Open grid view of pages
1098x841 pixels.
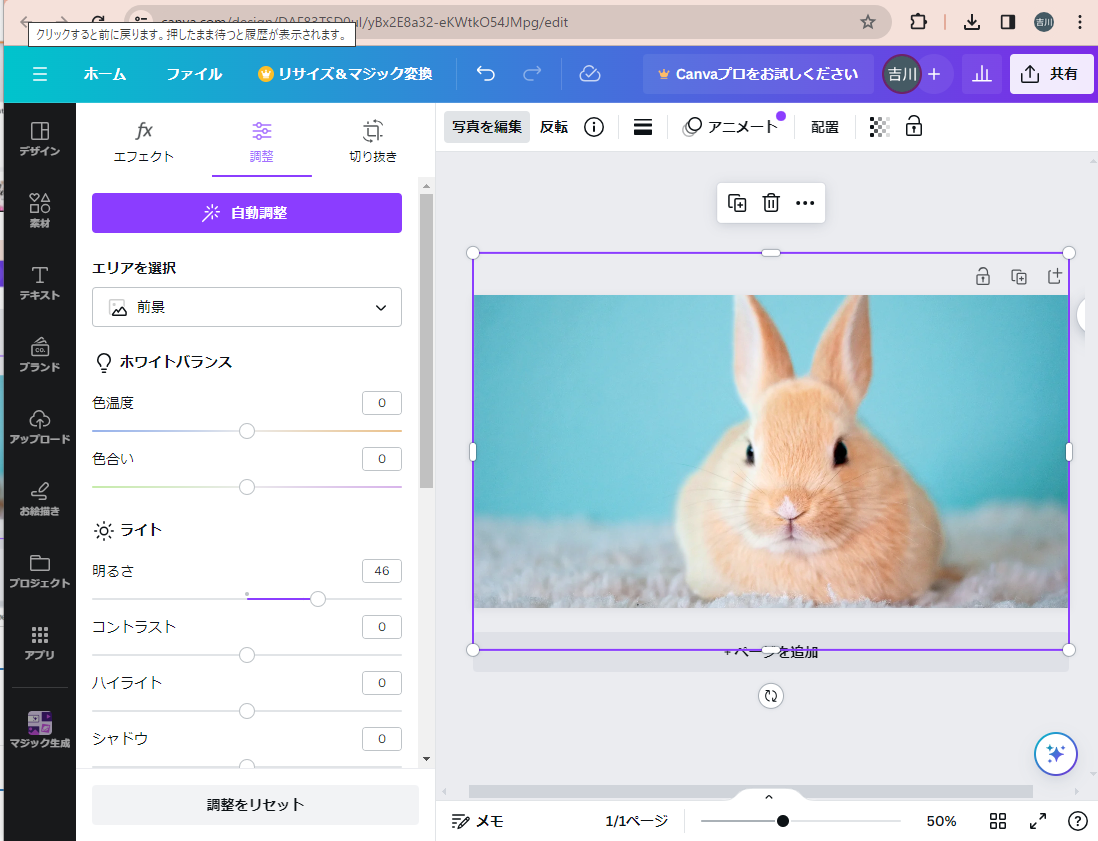tap(997, 821)
